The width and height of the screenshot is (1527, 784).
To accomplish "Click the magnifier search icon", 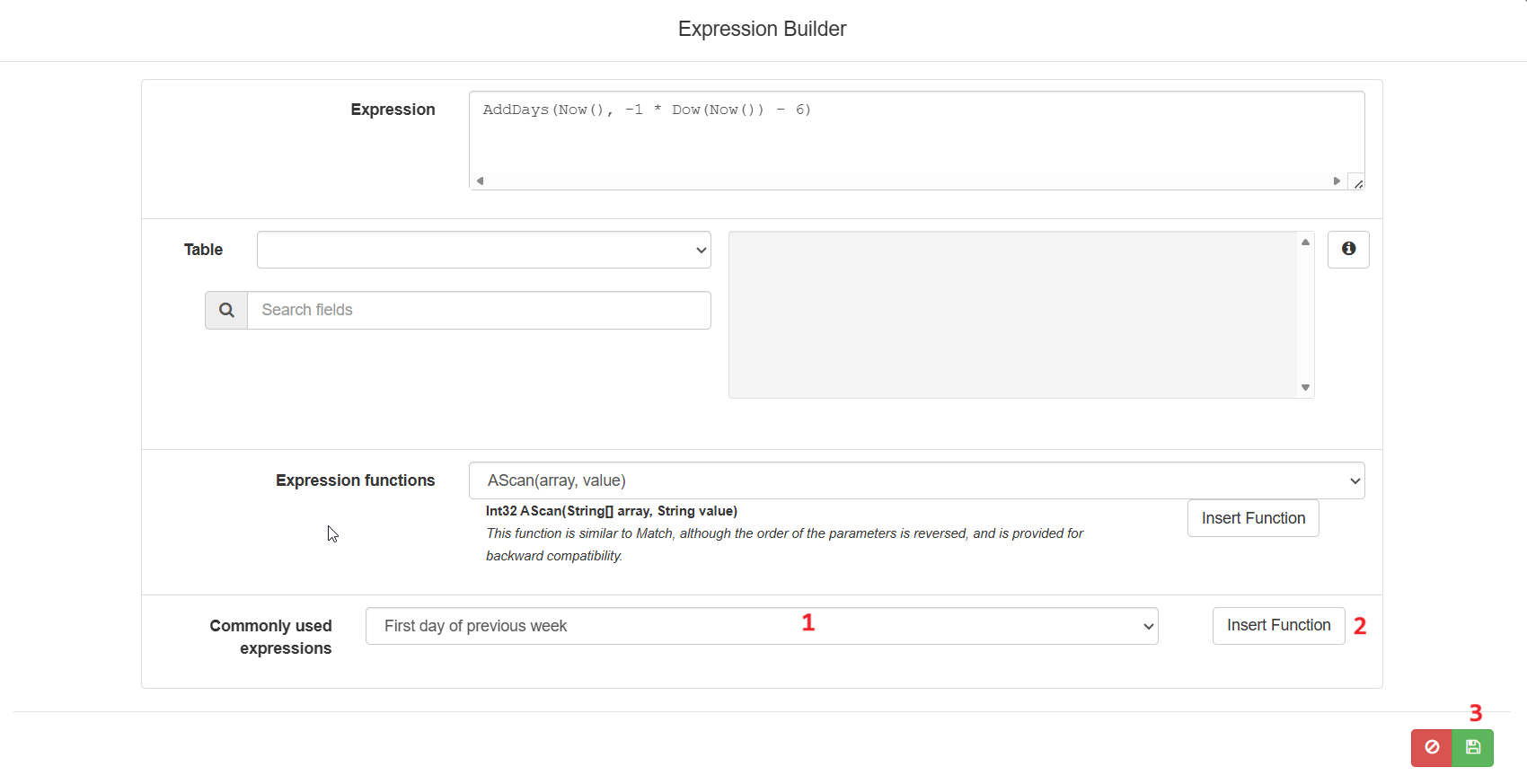I will pyautogui.click(x=226, y=310).
